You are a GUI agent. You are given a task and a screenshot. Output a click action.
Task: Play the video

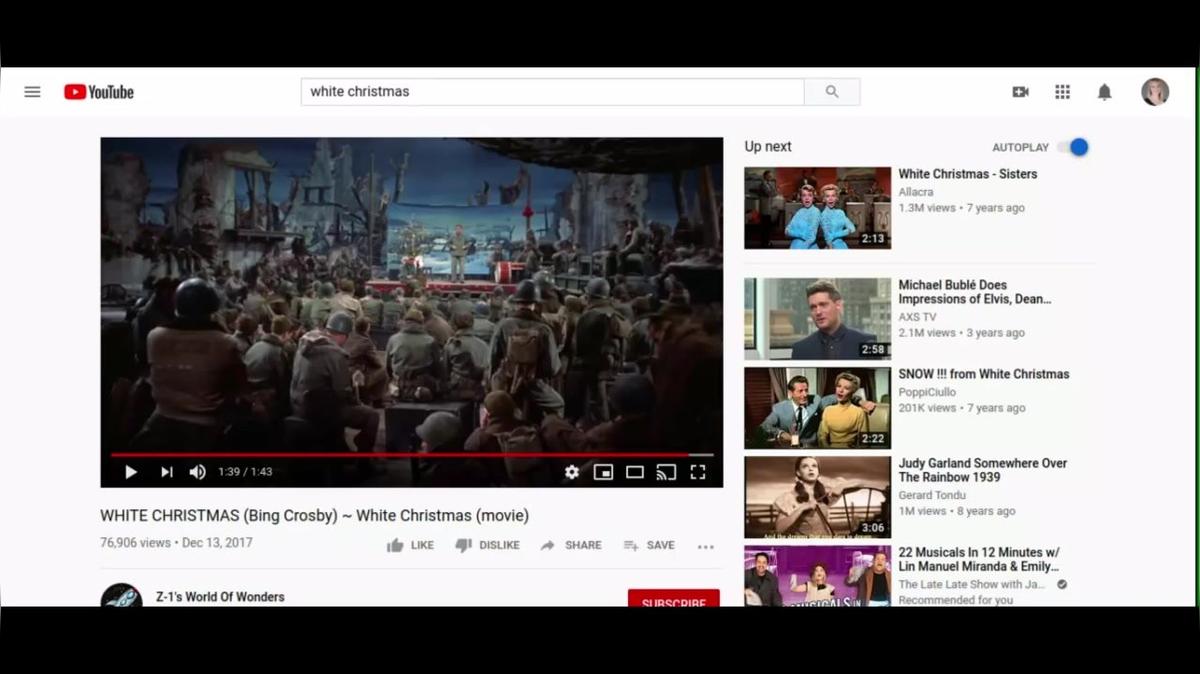point(131,472)
